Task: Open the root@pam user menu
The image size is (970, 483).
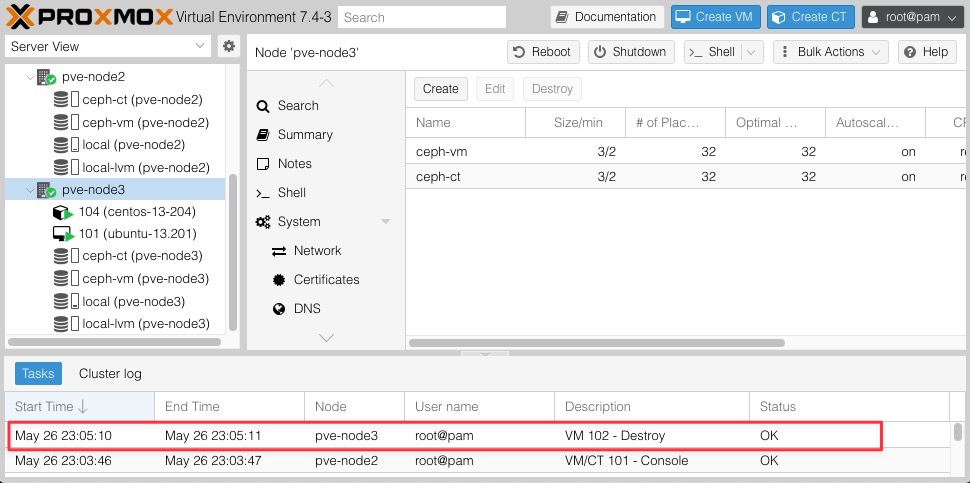Action: (x=912, y=17)
